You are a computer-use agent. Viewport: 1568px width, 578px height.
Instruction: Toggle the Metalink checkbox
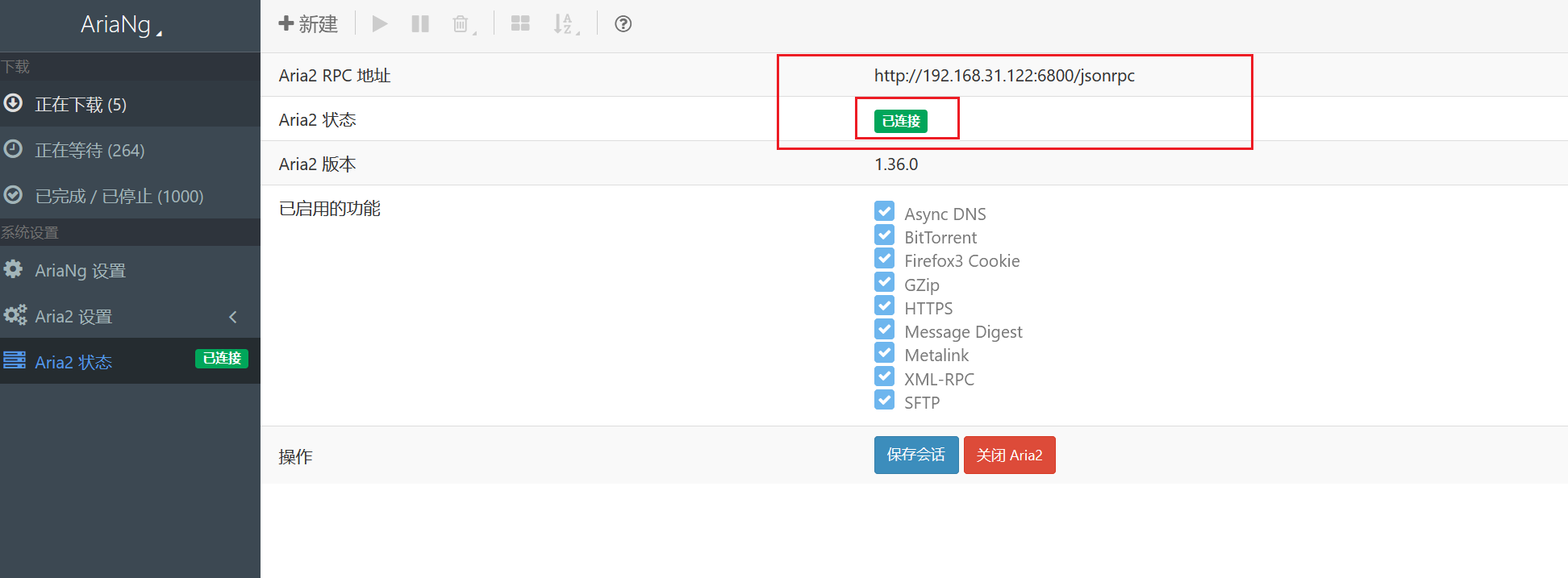[x=884, y=352]
